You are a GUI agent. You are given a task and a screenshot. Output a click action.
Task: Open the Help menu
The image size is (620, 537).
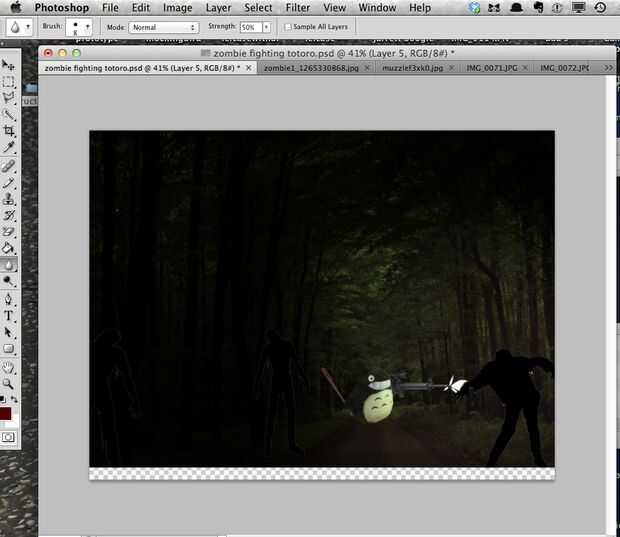click(x=420, y=8)
